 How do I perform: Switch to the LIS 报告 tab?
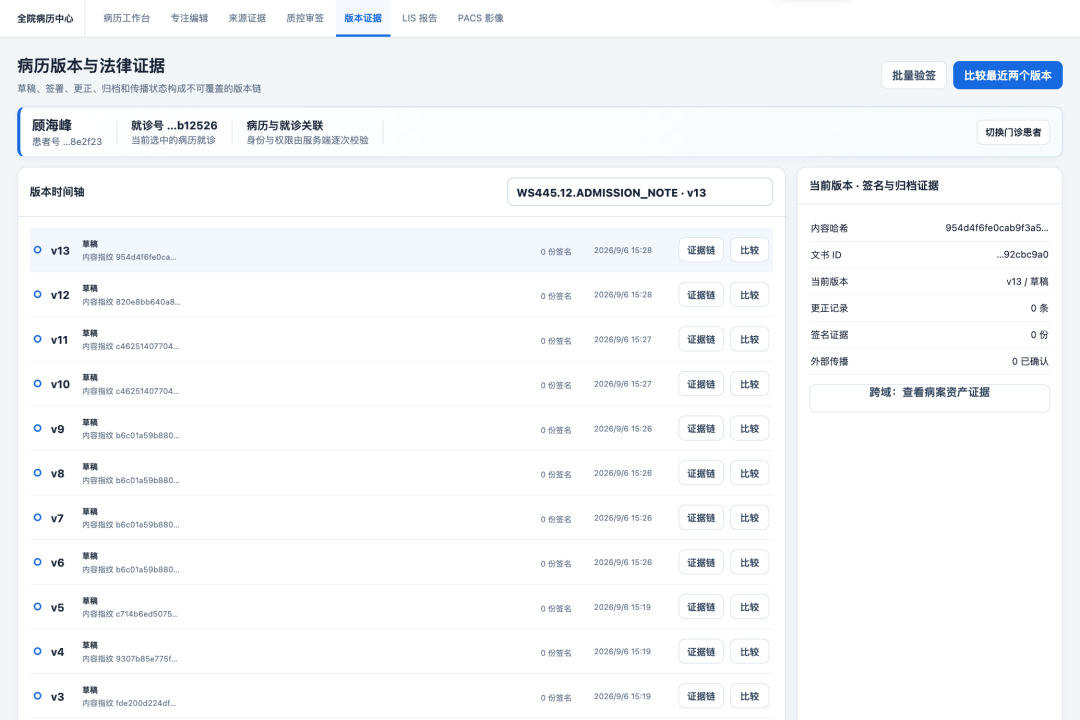pos(419,18)
